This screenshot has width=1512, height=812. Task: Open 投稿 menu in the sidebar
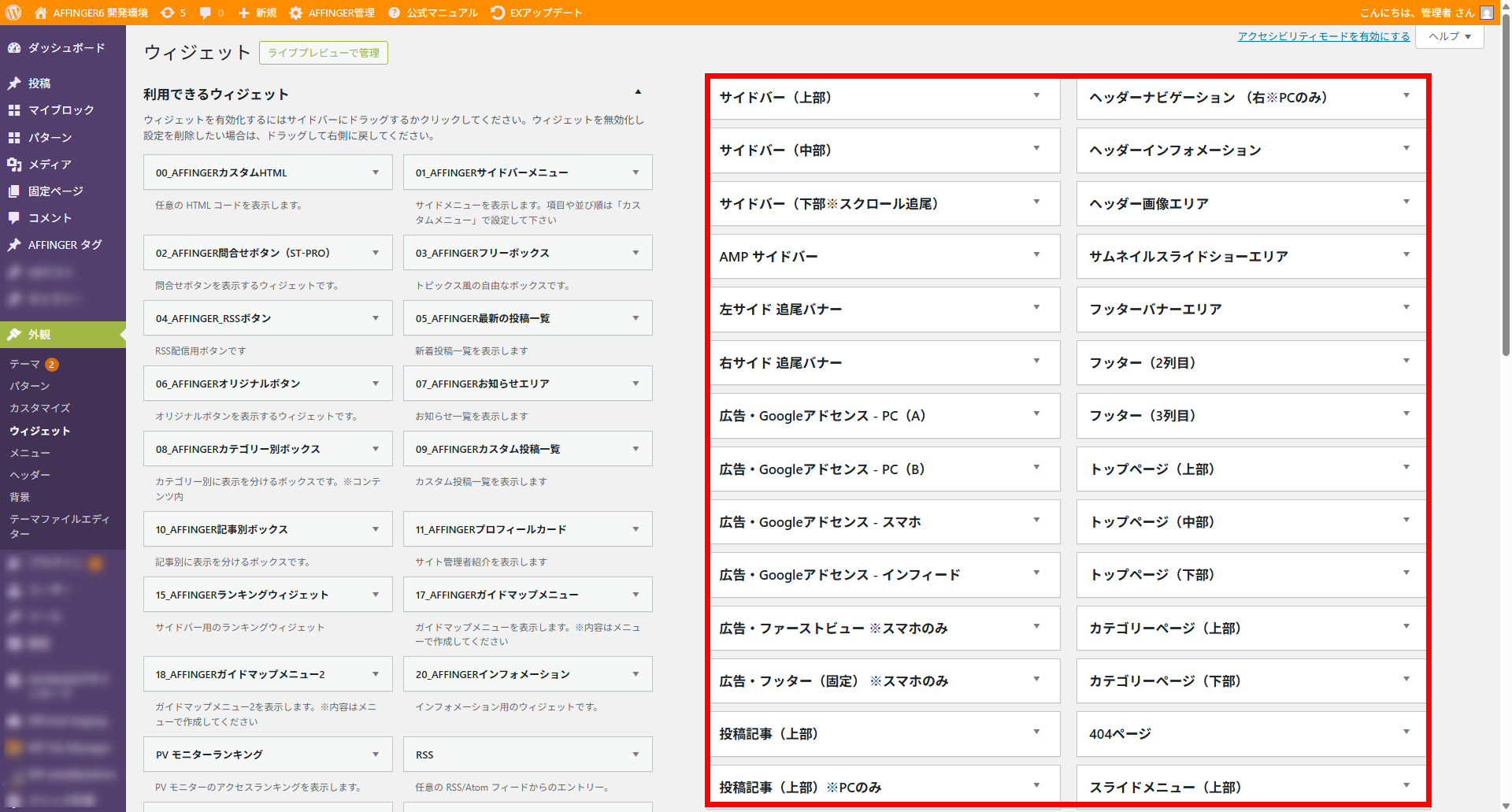tap(63, 83)
